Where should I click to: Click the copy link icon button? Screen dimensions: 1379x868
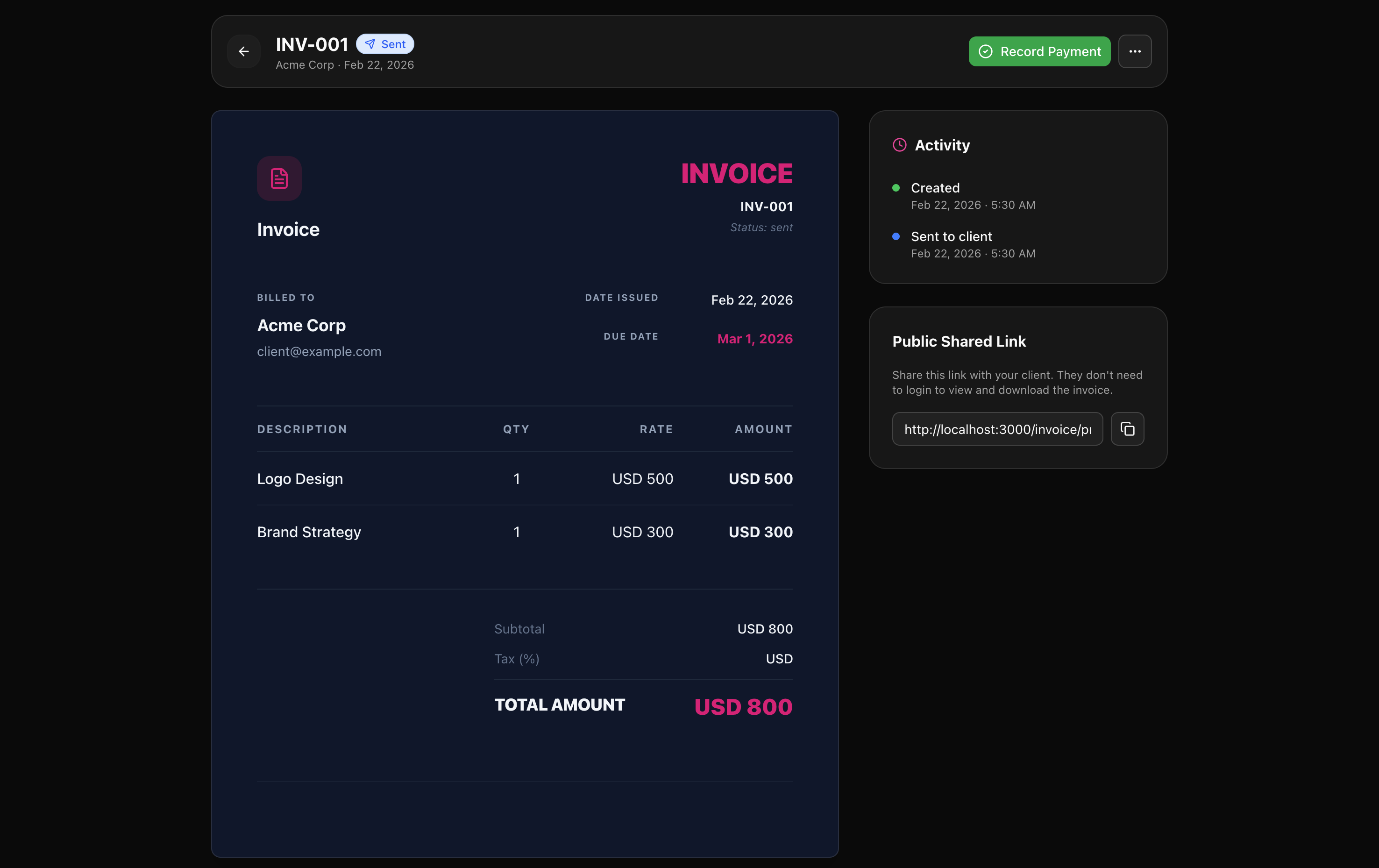tap(1127, 429)
